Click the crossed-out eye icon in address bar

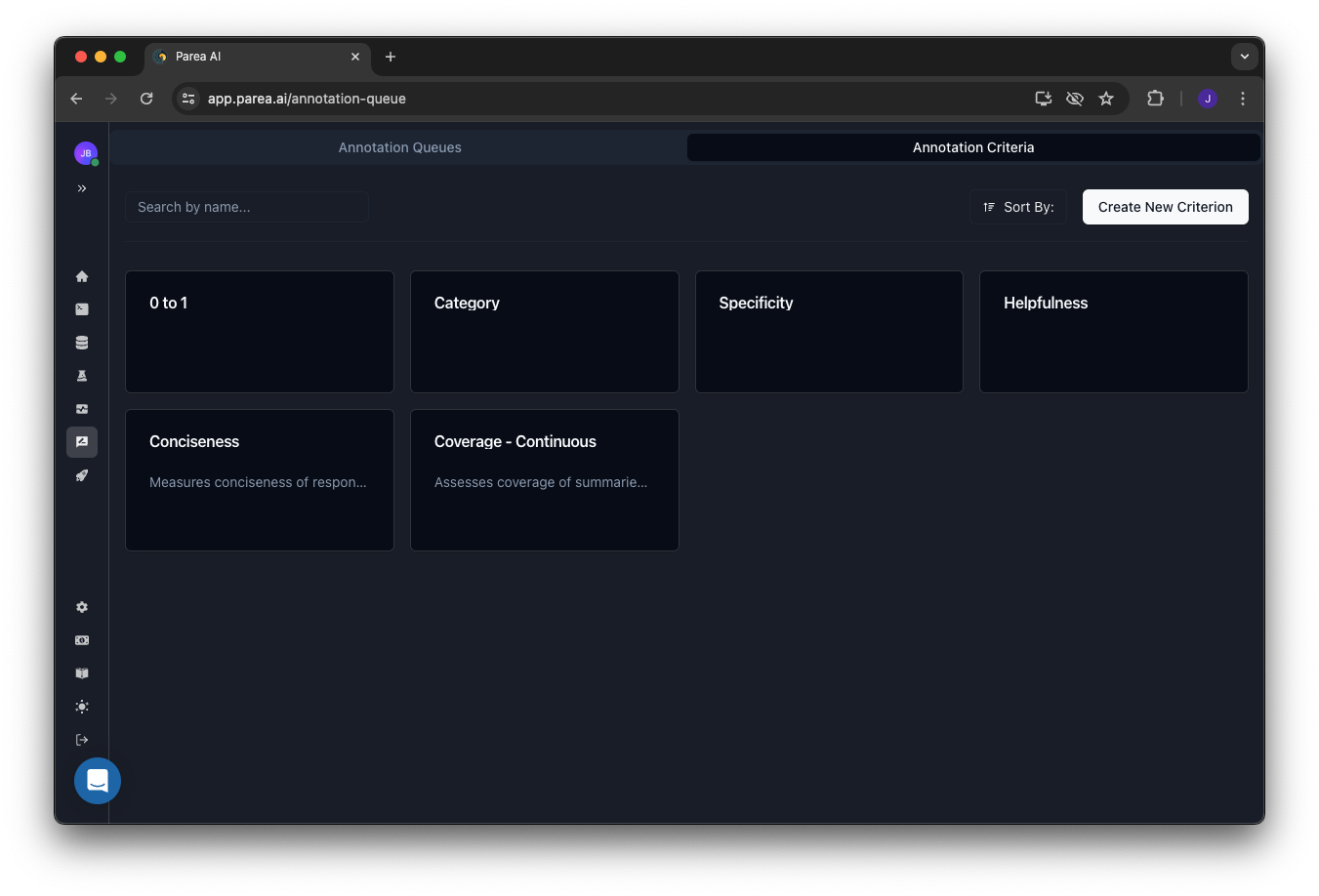point(1075,99)
